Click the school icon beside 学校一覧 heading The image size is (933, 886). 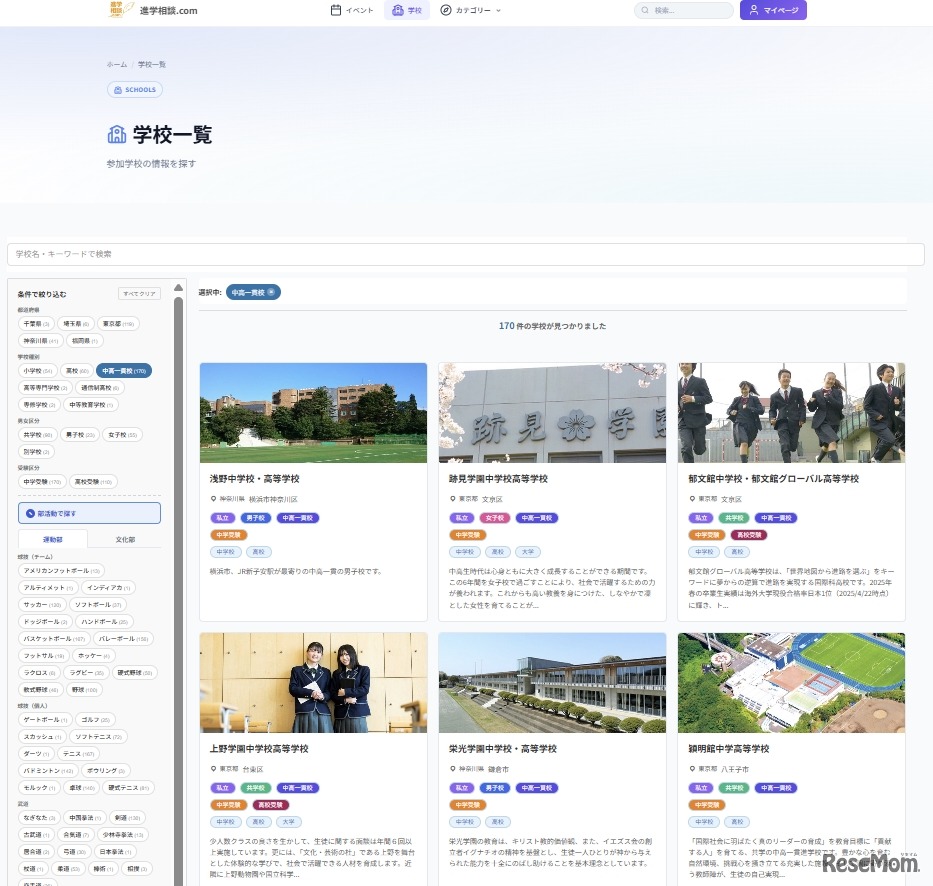point(117,134)
